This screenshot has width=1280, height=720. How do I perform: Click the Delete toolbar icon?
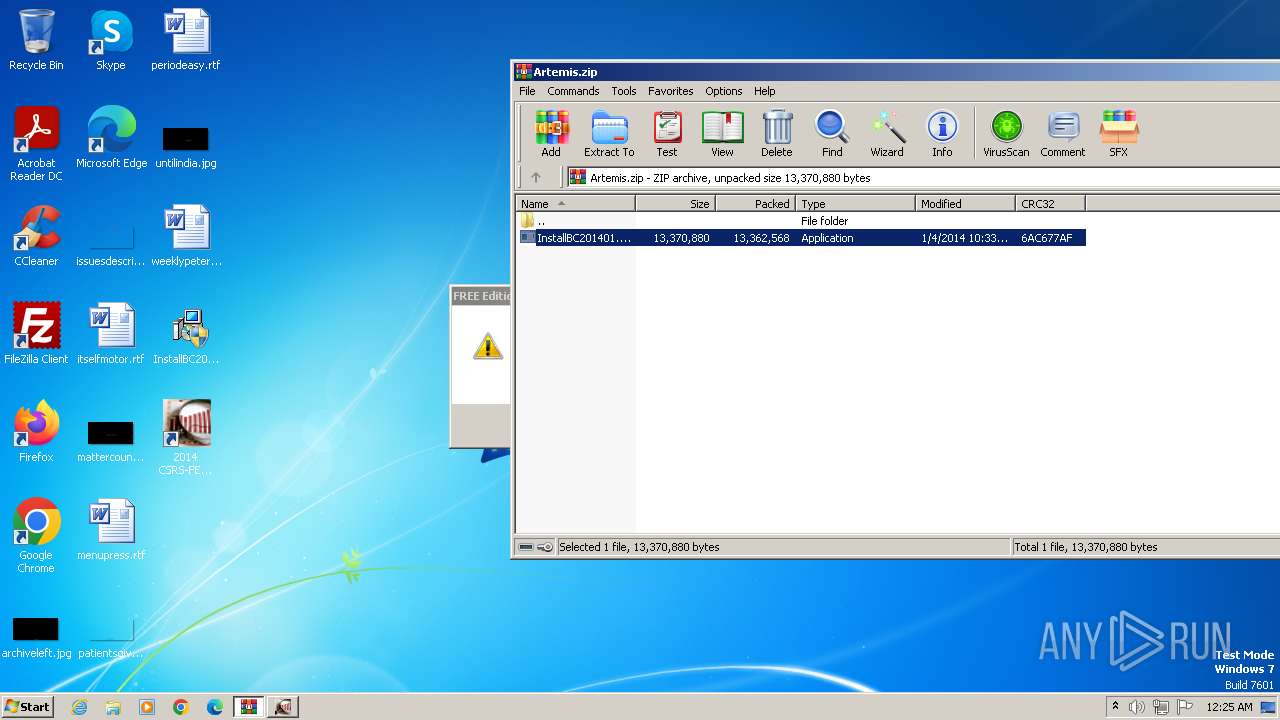click(776, 133)
